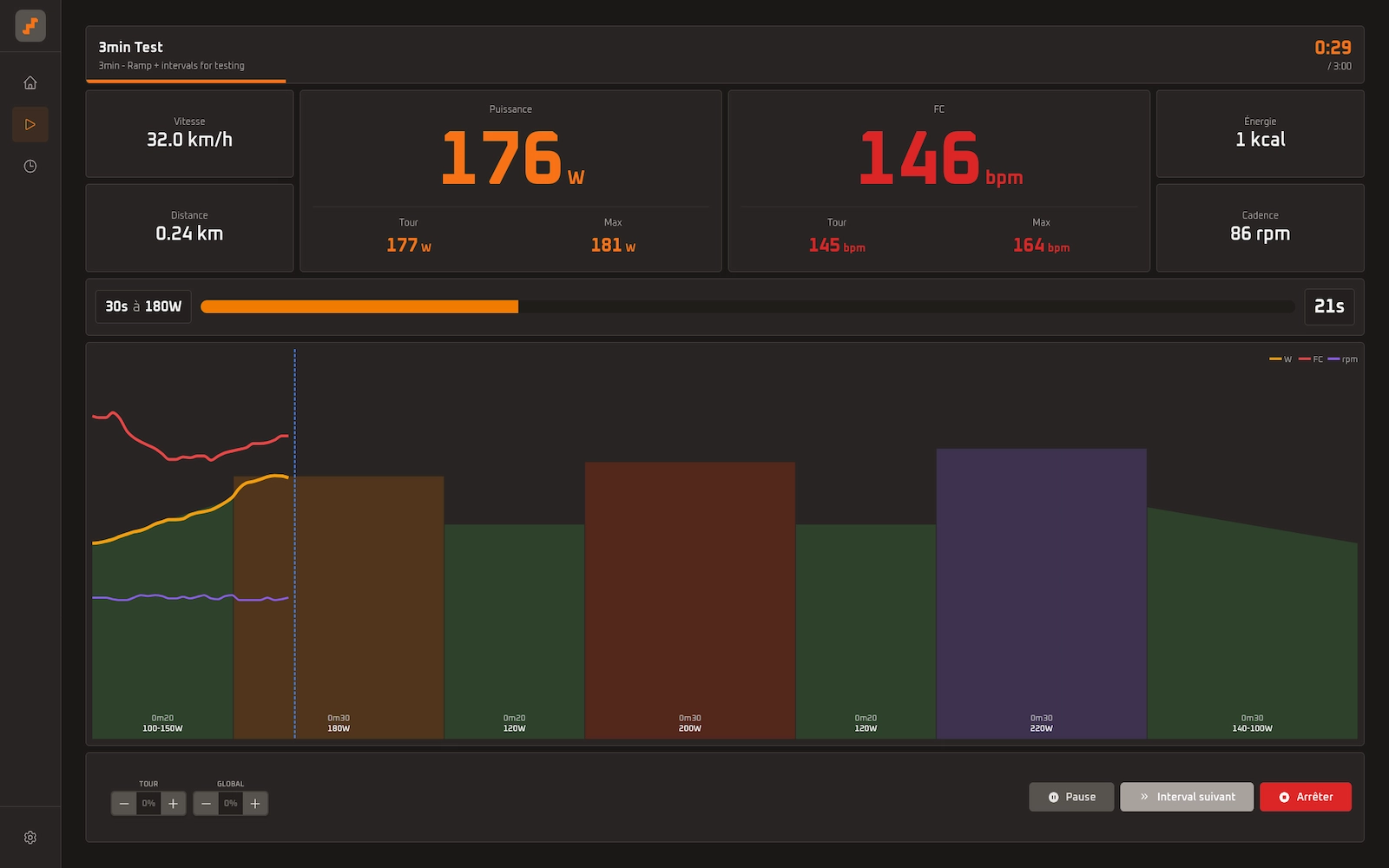Screen dimensions: 1389x868
Task: Click the interval progress bar
Action: click(747, 306)
